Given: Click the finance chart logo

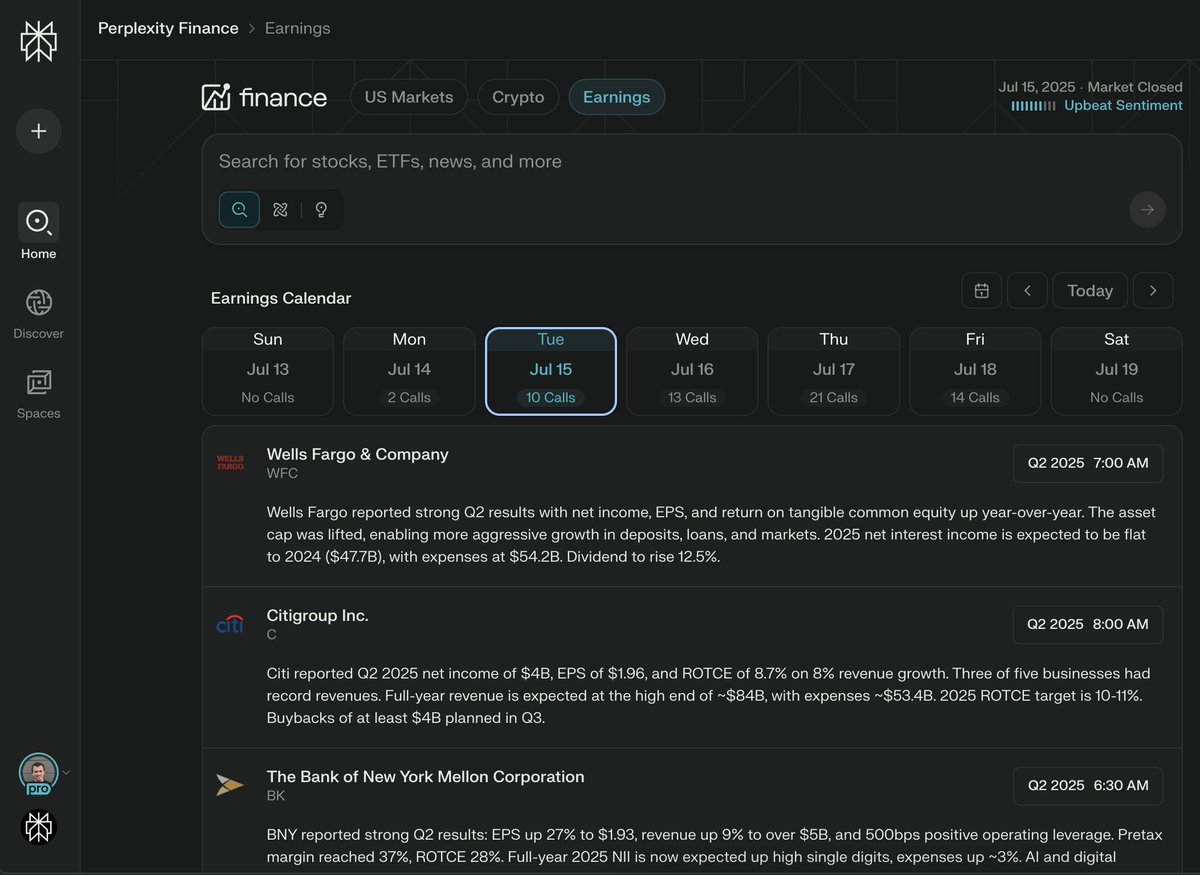Looking at the screenshot, I should click(215, 97).
